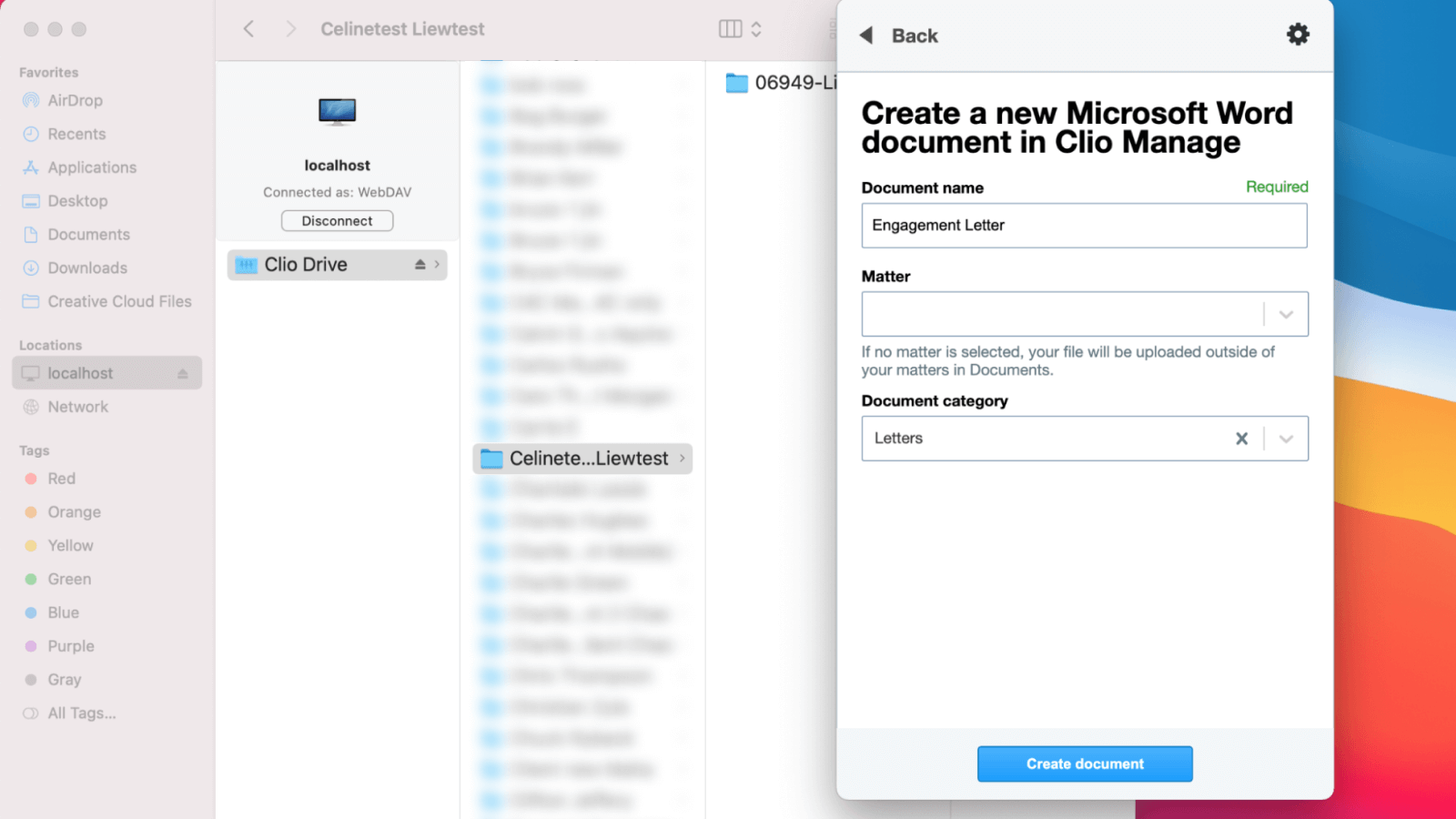The width and height of the screenshot is (1456, 819).
Task: Click the Back label in Clio panel
Action: (x=915, y=35)
